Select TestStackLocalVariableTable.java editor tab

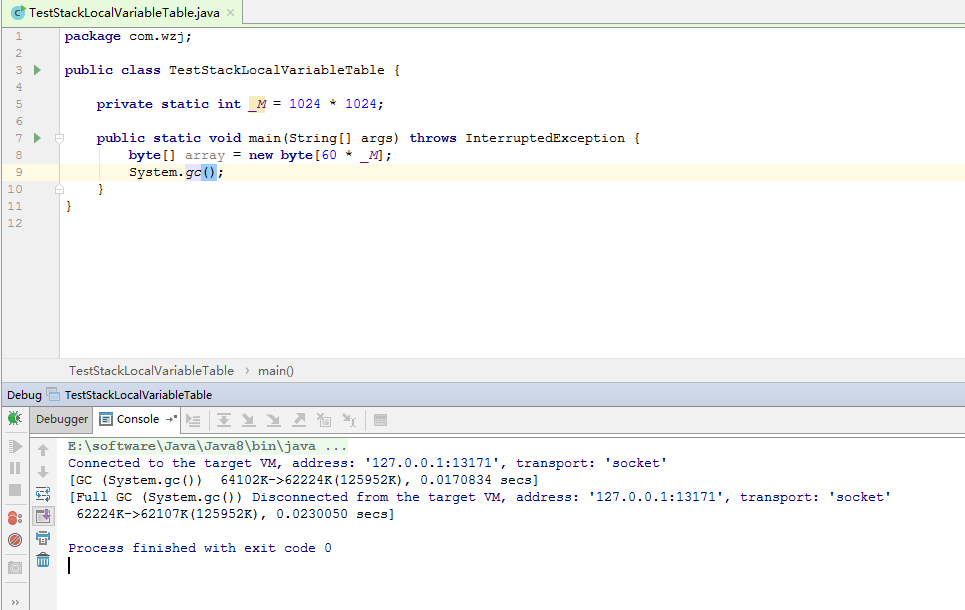tap(121, 12)
